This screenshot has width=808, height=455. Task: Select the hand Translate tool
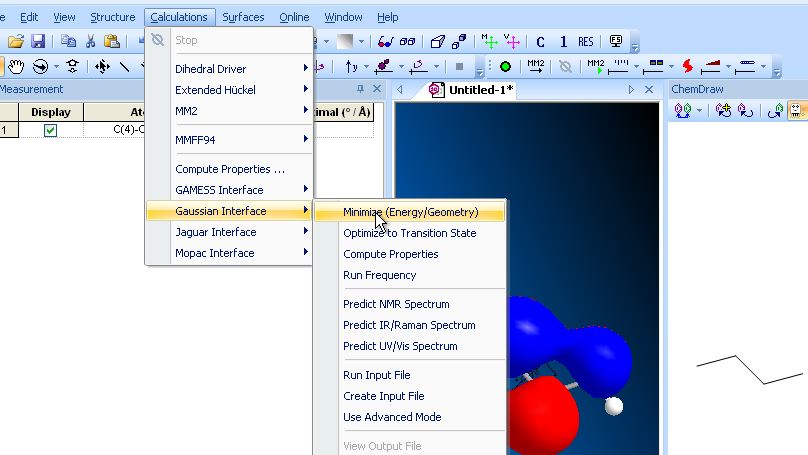pyautogui.click(x=16, y=66)
